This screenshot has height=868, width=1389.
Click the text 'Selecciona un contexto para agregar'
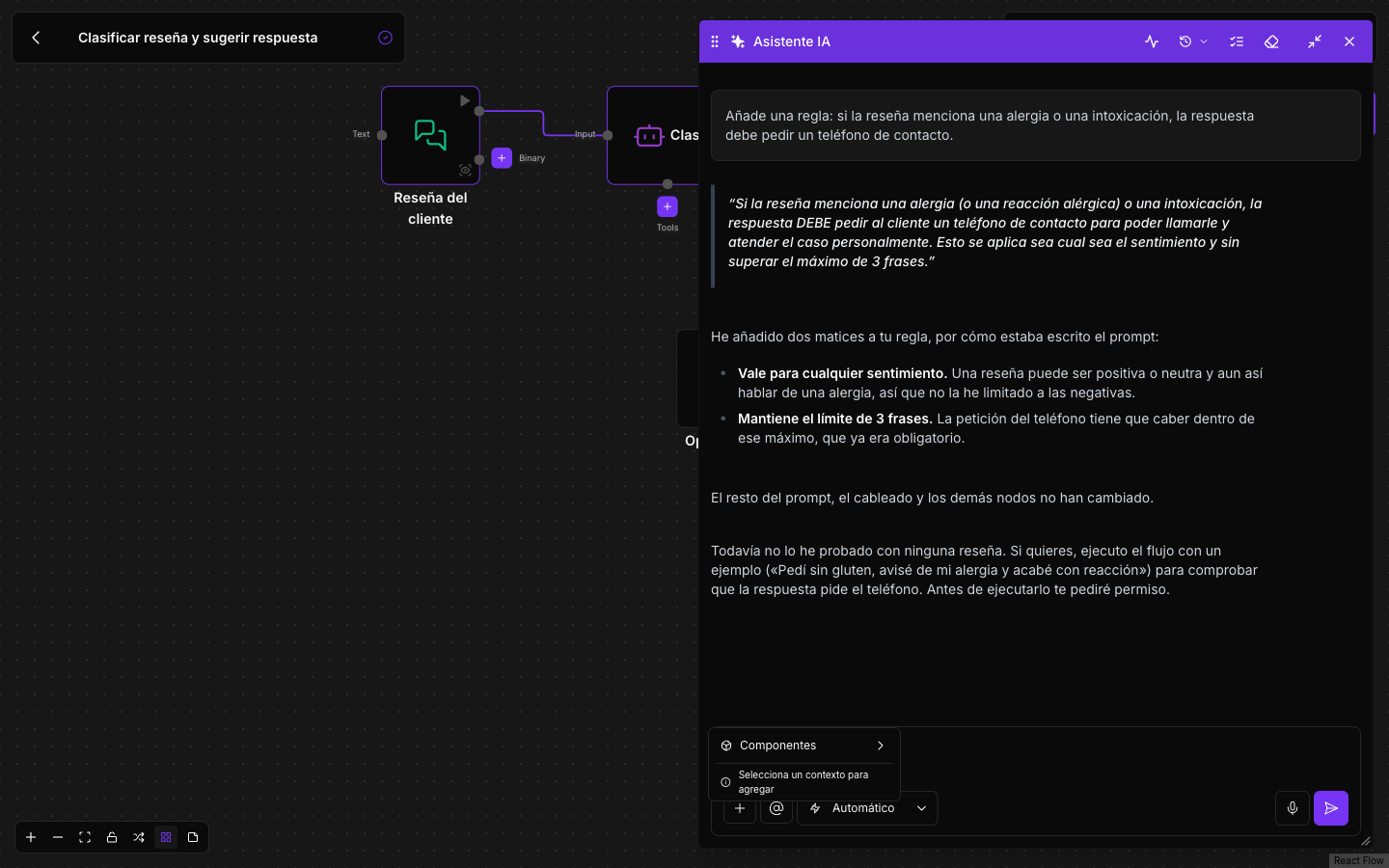[x=803, y=782]
